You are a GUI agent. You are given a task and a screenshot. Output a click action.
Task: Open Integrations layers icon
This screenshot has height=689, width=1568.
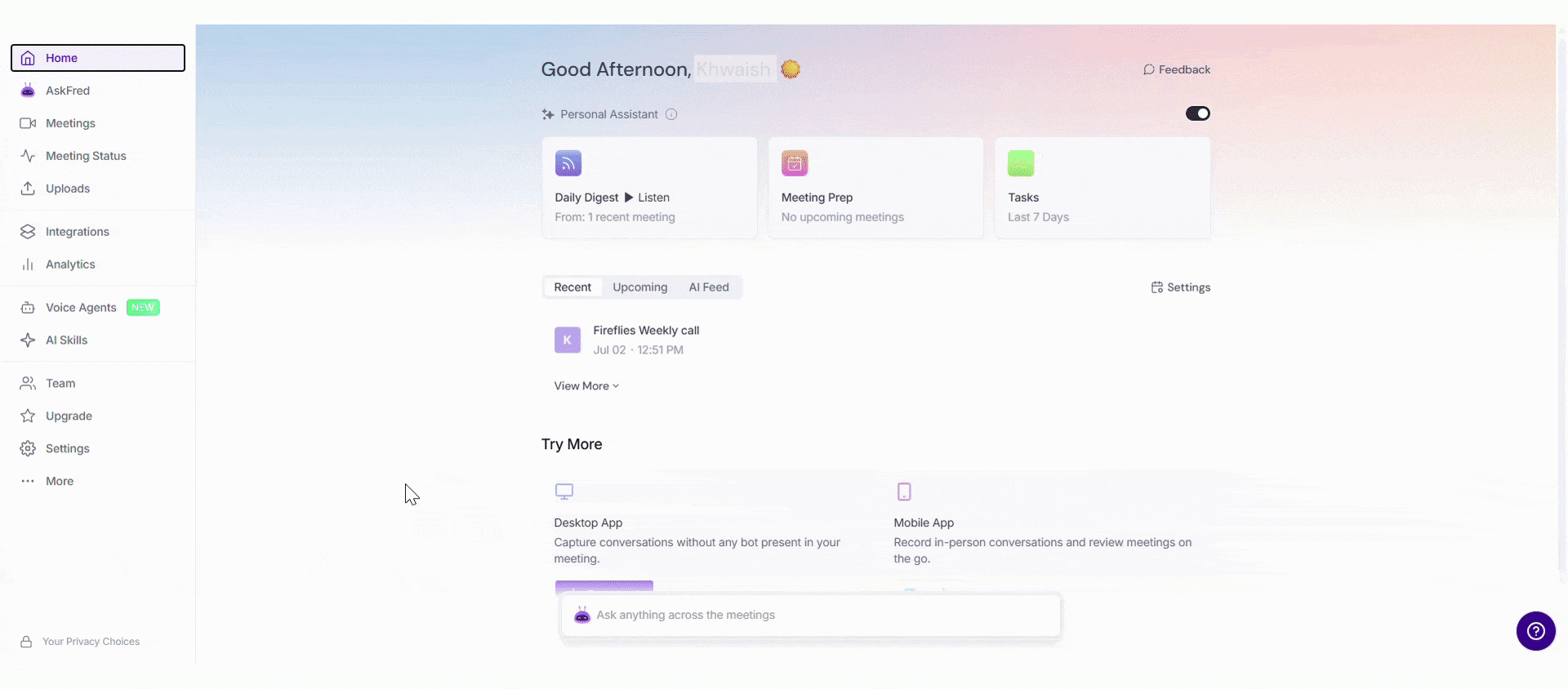pyautogui.click(x=28, y=232)
